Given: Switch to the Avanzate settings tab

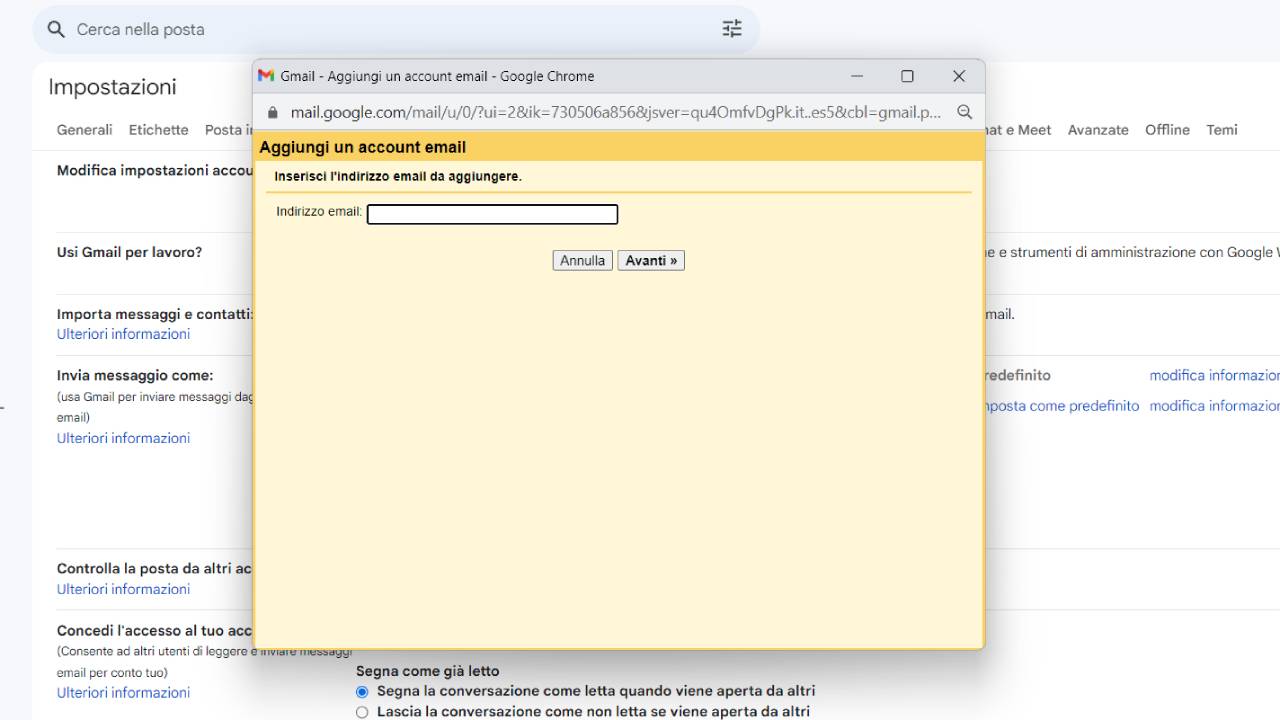Looking at the screenshot, I should [x=1098, y=129].
